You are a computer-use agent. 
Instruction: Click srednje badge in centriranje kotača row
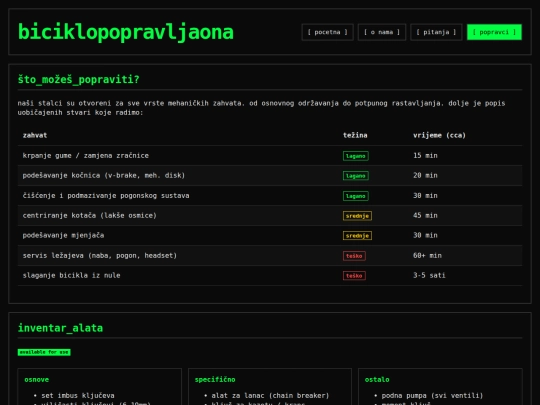click(357, 216)
